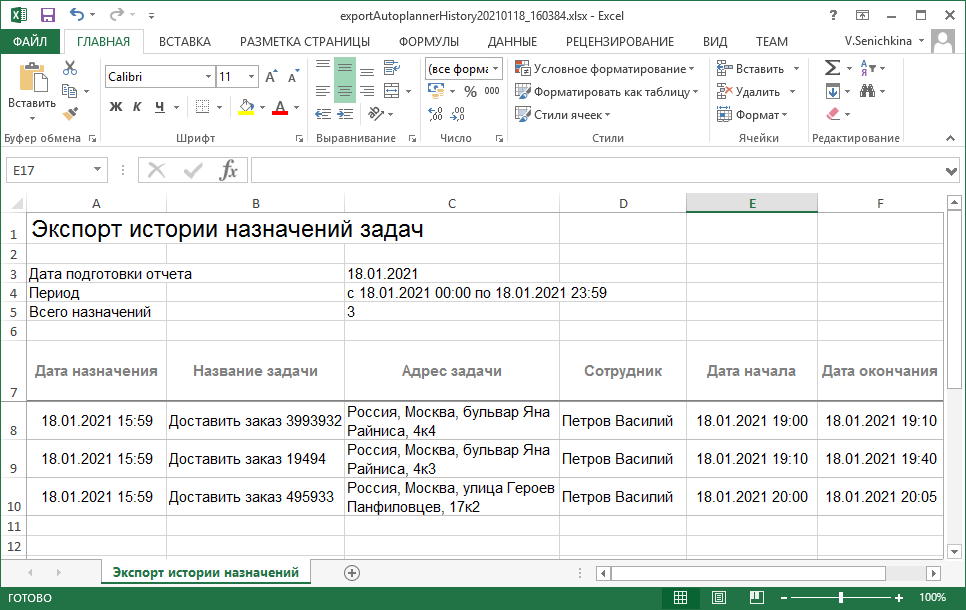Open the font size dropdown

250,77
